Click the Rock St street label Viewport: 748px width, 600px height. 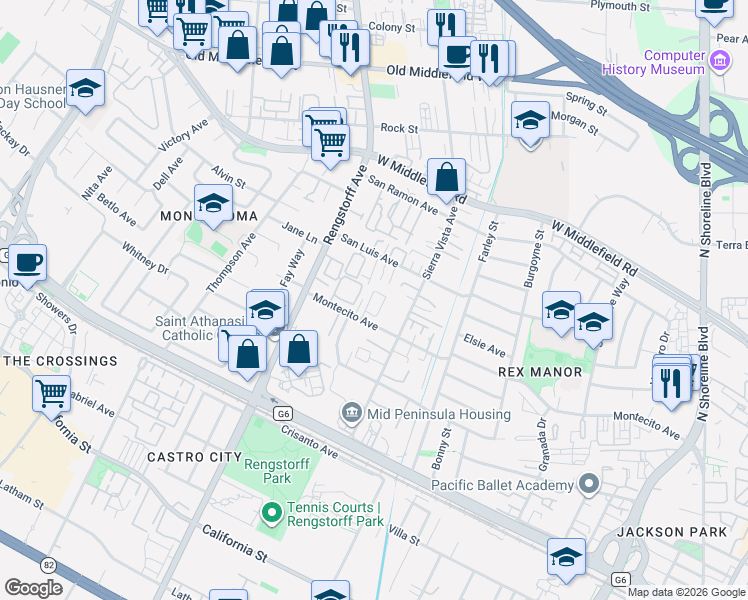[x=399, y=128]
